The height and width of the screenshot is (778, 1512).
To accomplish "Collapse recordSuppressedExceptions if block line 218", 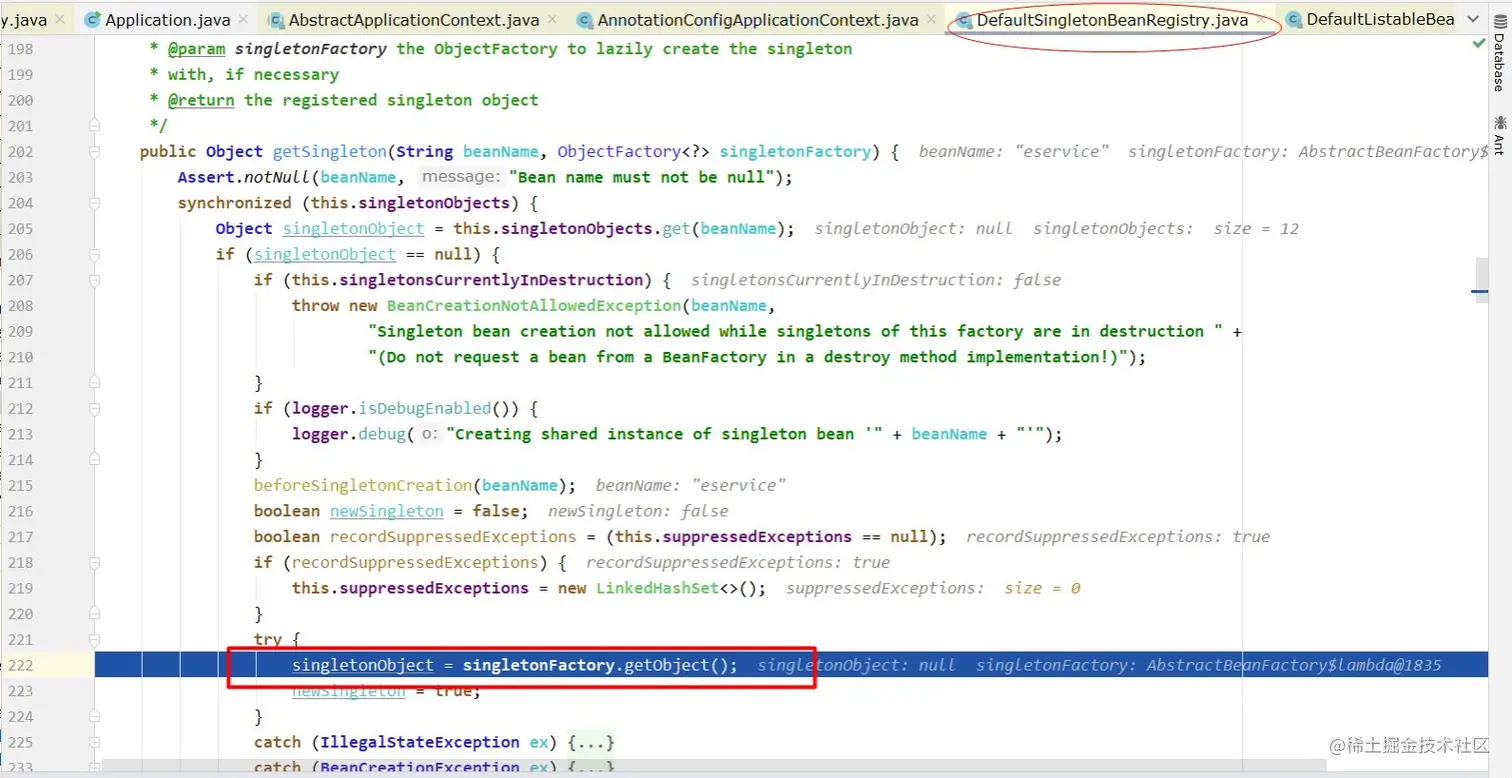I will [94, 562].
